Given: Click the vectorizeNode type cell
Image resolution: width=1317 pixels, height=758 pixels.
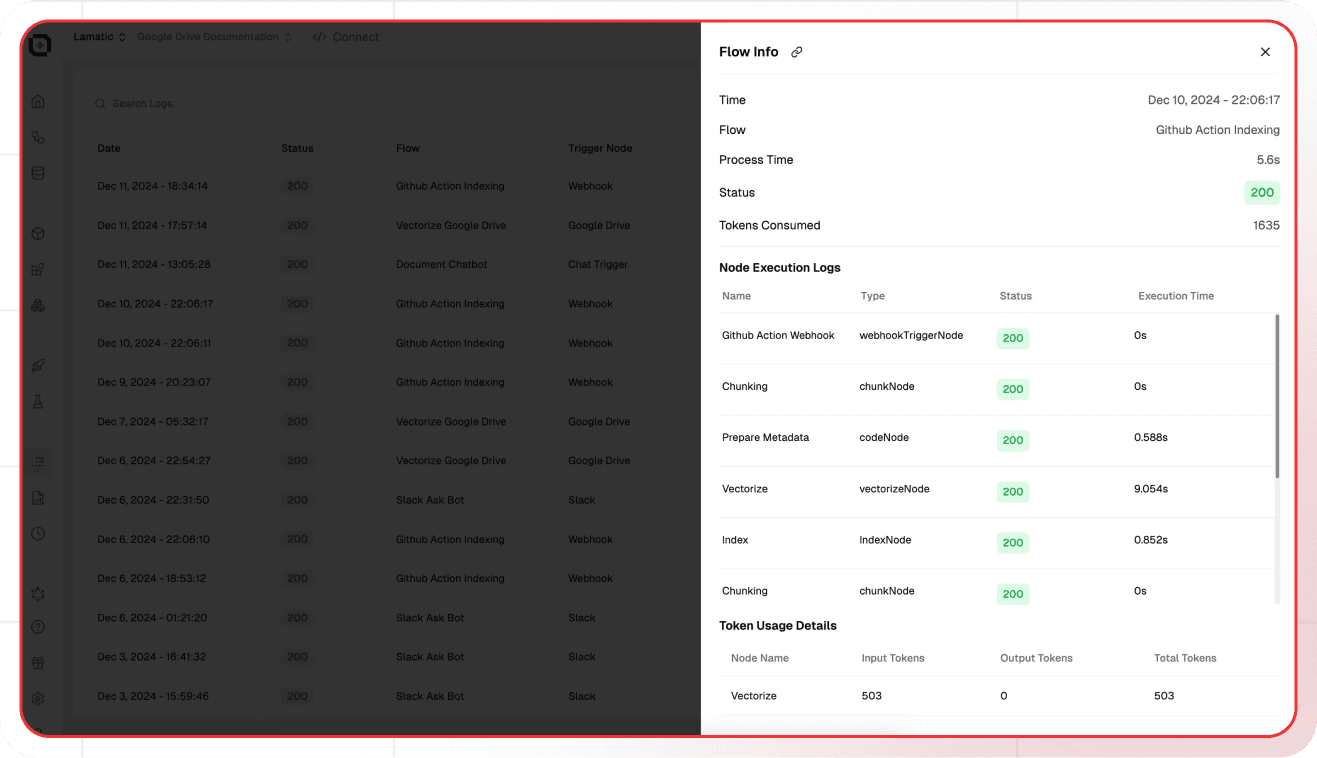Looking at the screenshot, I should (894, 489).
